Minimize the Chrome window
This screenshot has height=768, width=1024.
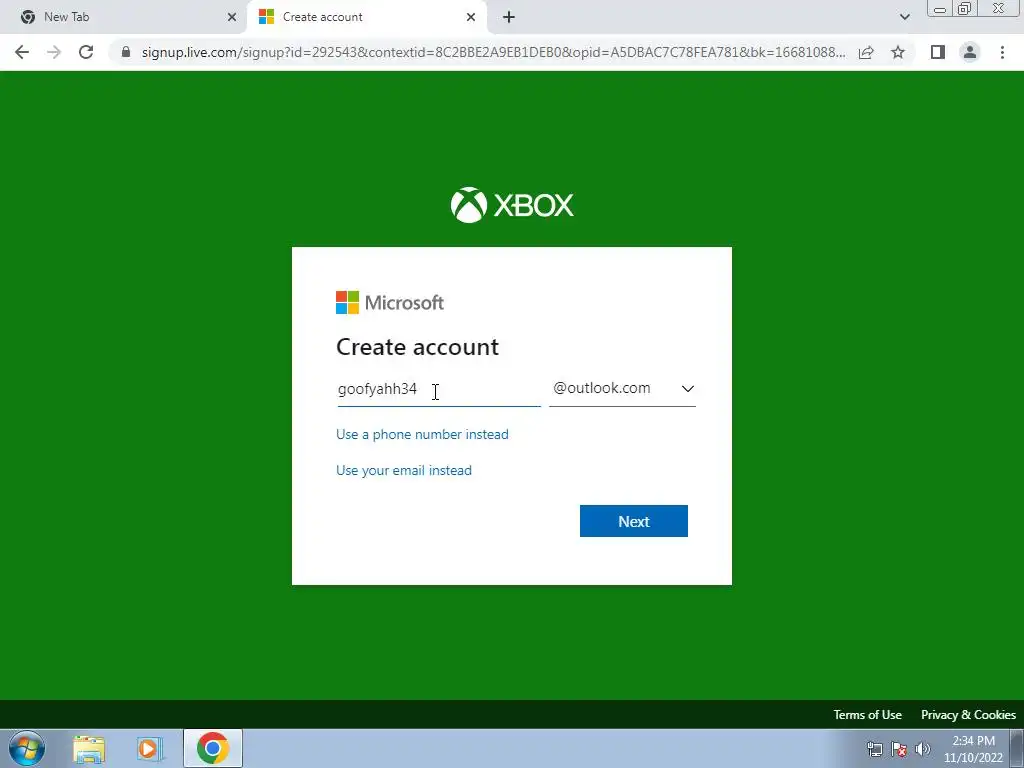pos(940,9)
